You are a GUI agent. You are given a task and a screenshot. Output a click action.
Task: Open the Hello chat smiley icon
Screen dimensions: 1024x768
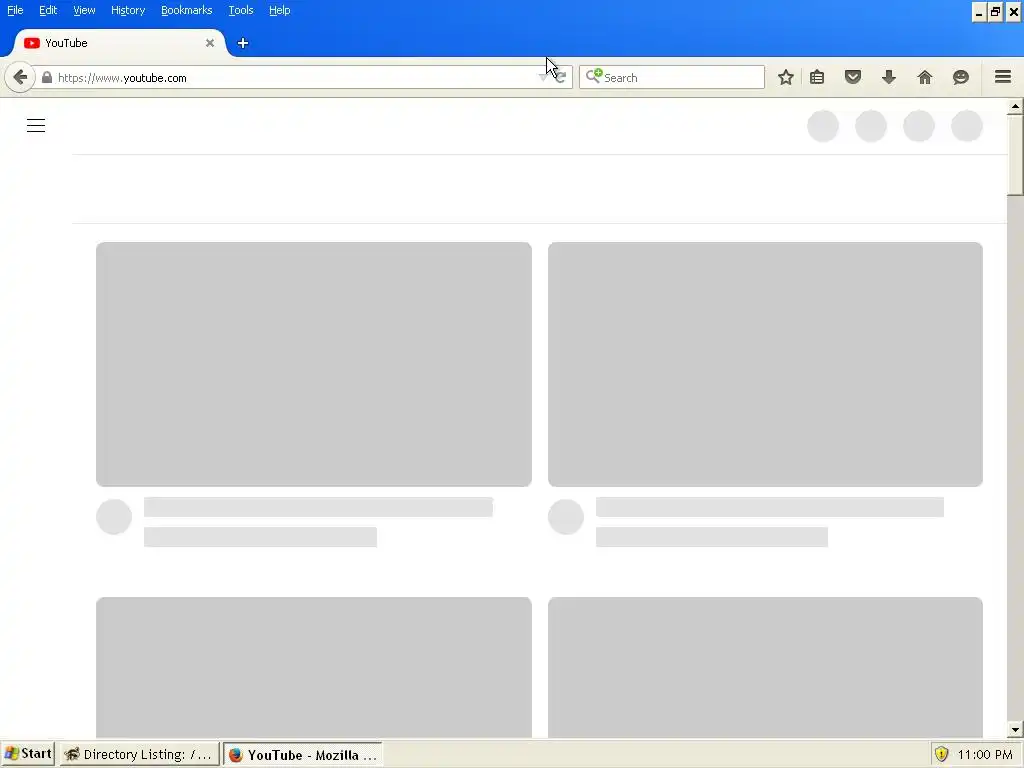(961, 78)
